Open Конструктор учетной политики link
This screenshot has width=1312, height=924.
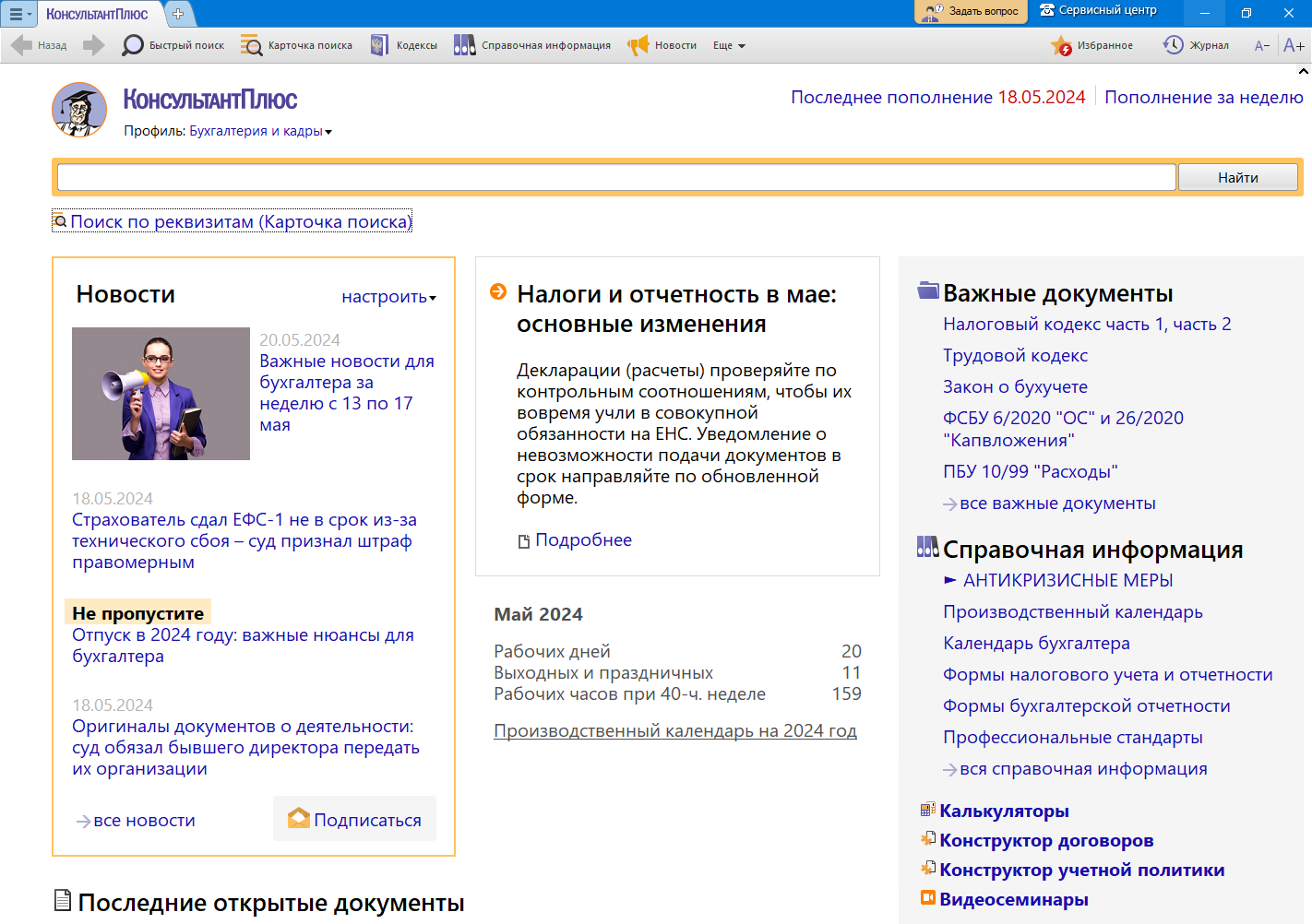pyautogui.click(x=1081, y=870)
